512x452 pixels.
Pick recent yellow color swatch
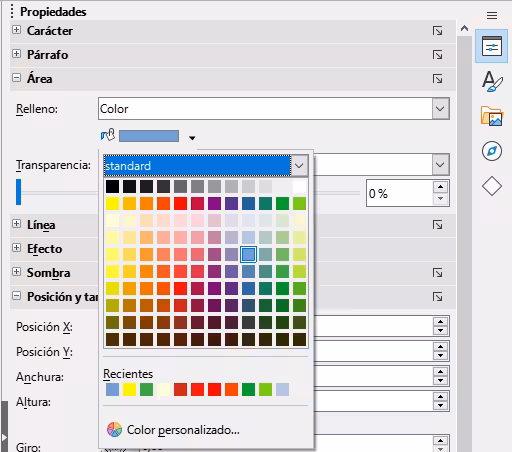pyautogui.click(x=129, y=389)
